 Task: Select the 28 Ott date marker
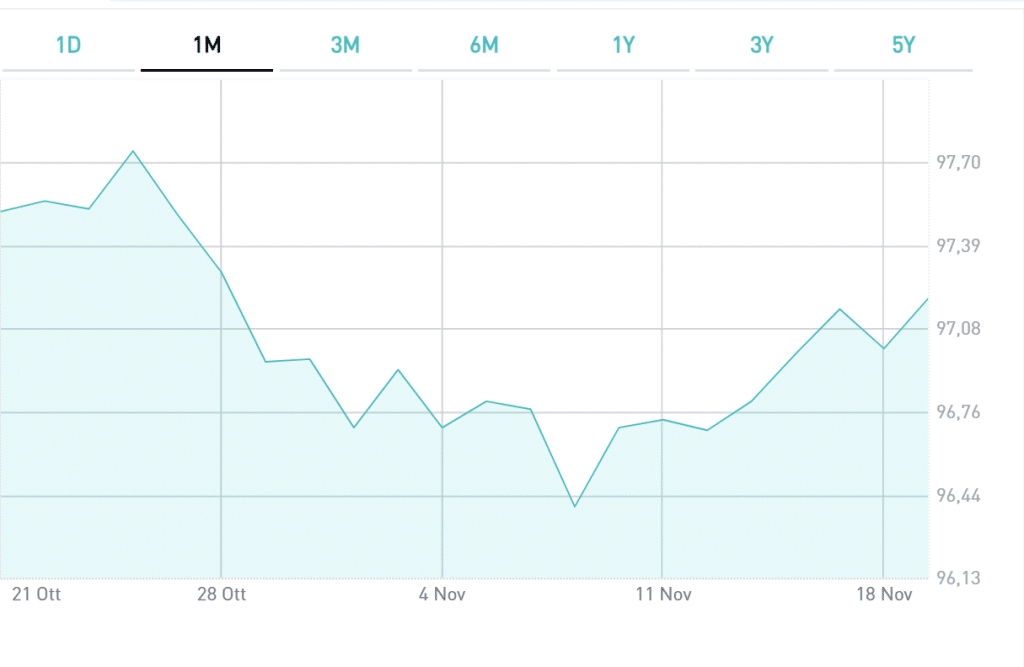(221, 594)
